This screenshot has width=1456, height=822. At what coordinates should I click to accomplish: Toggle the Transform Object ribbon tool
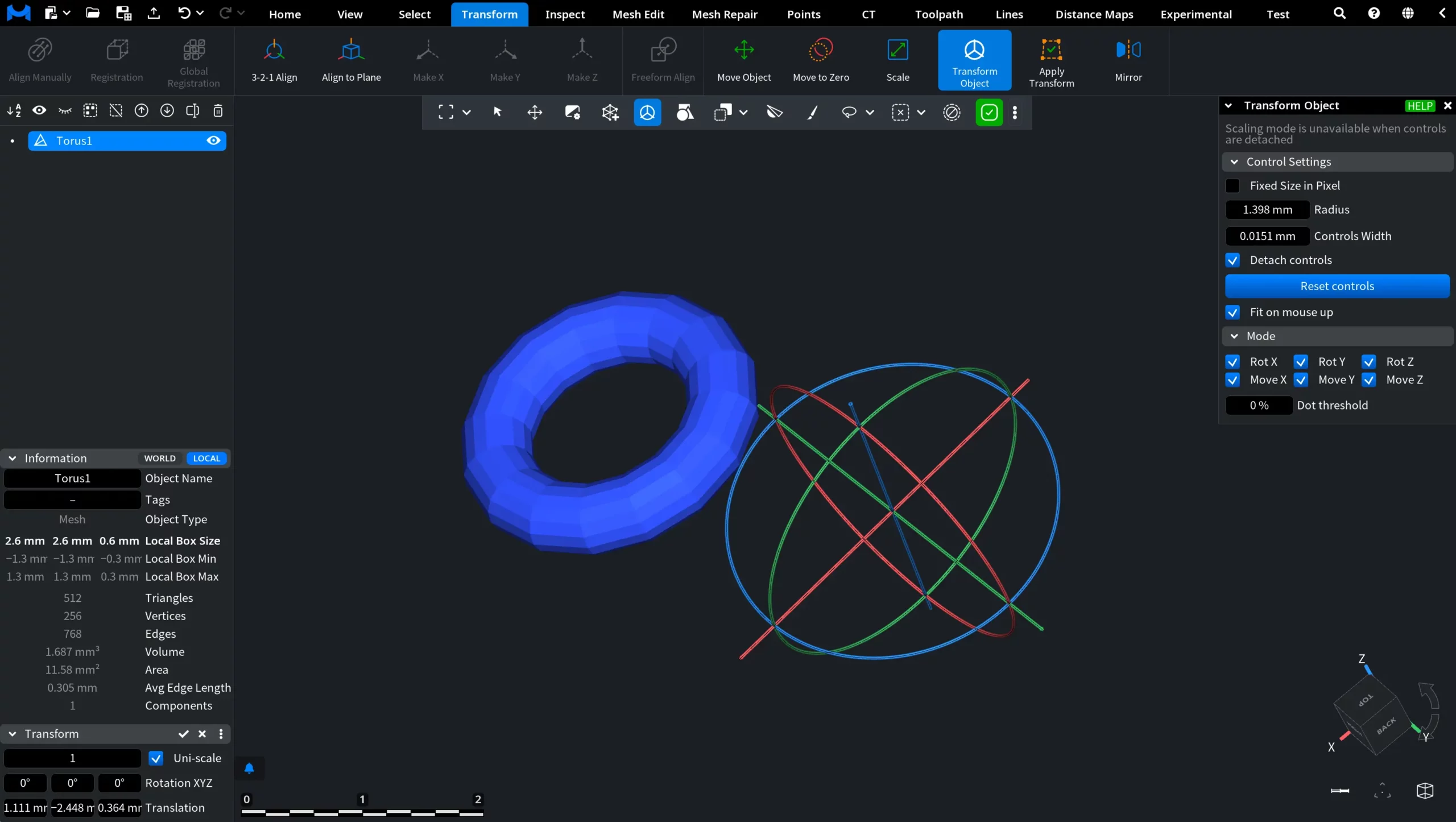pos(974,60)
